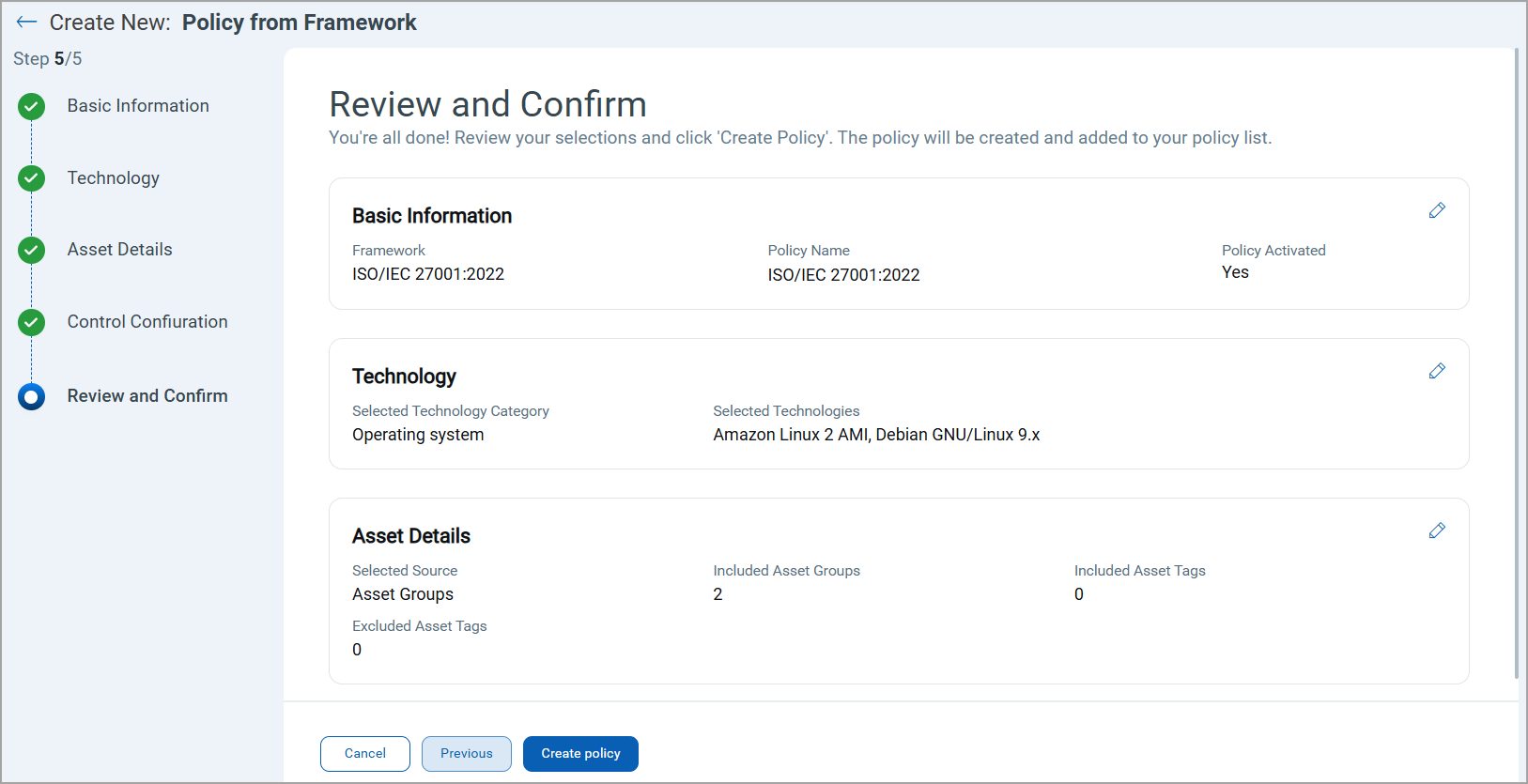Select the green checkmark next to Technology step
1528x784 pixels.
(x=32, y=178)
